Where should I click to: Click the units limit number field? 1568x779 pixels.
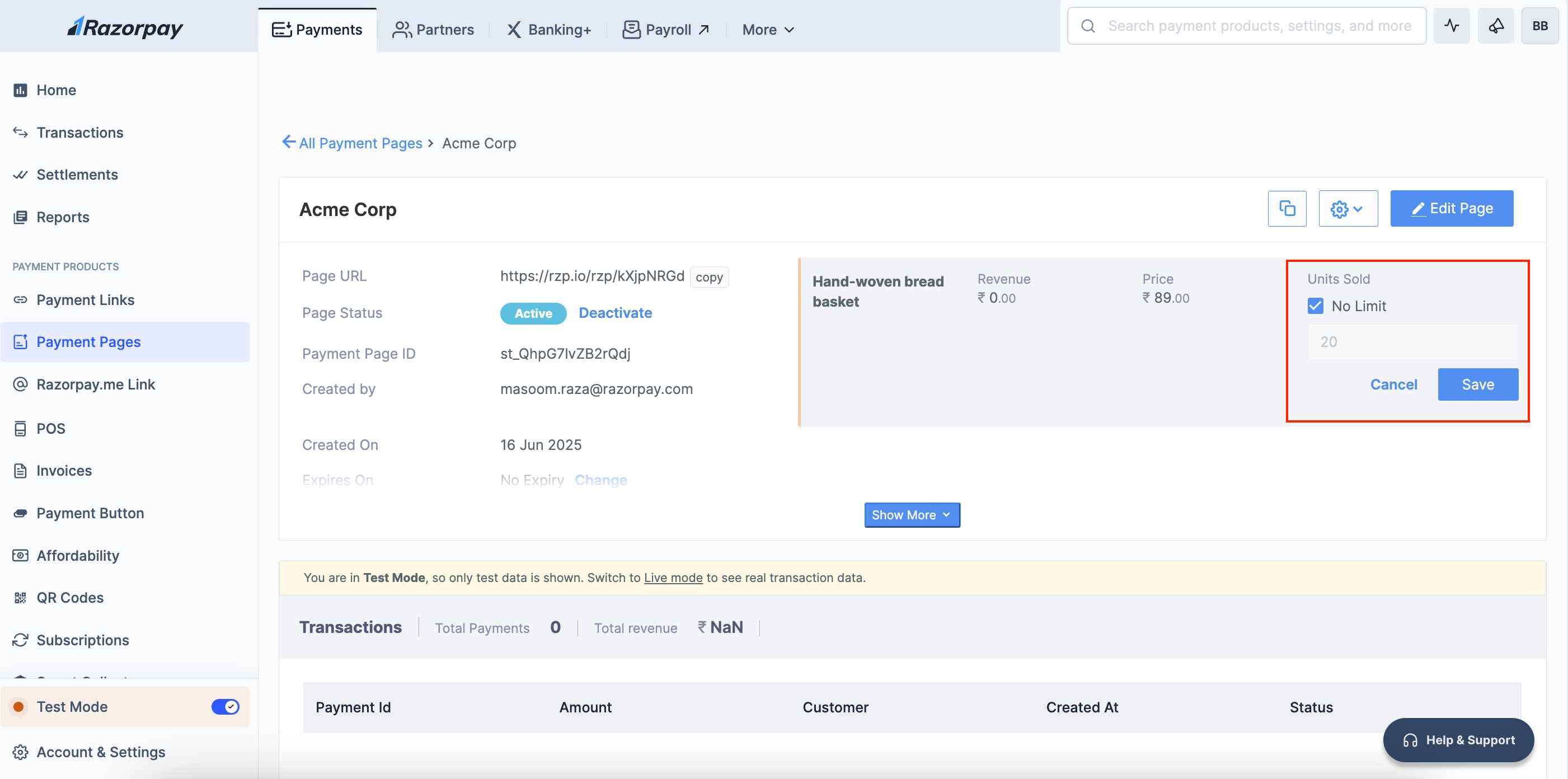click(x=1412, y=341)
